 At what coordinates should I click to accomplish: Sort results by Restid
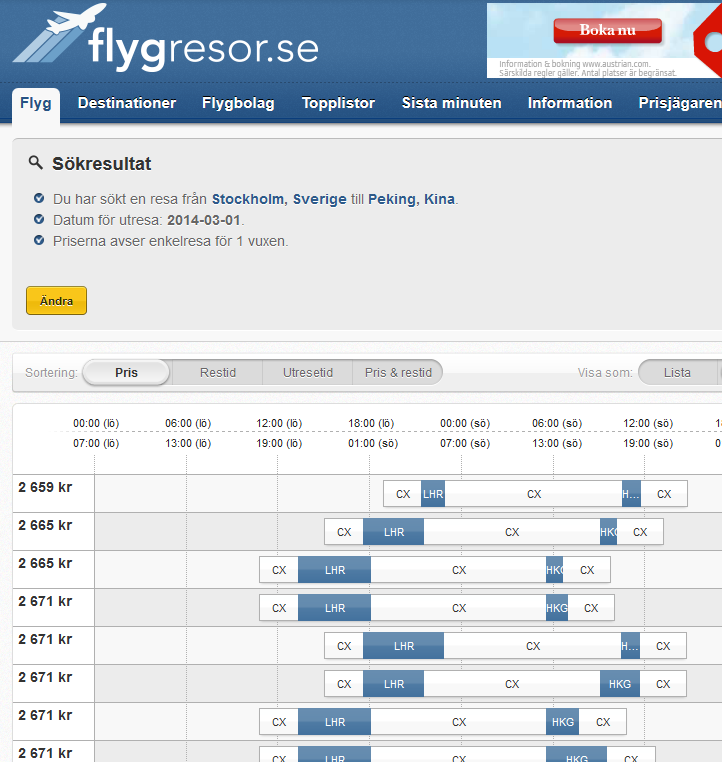click(218, 373)
